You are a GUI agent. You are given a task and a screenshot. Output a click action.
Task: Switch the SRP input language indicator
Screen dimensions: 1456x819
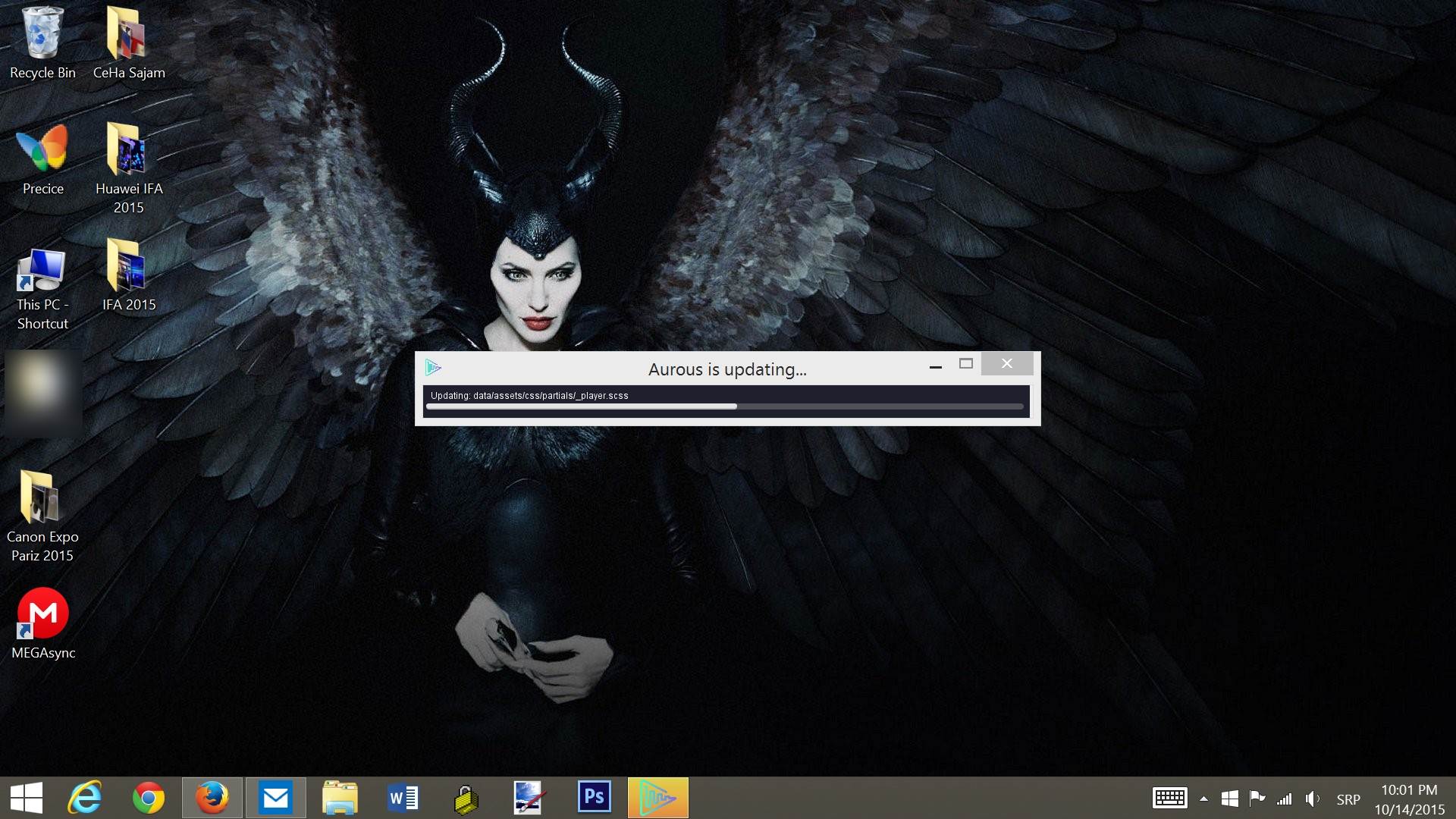(1348, 799)
